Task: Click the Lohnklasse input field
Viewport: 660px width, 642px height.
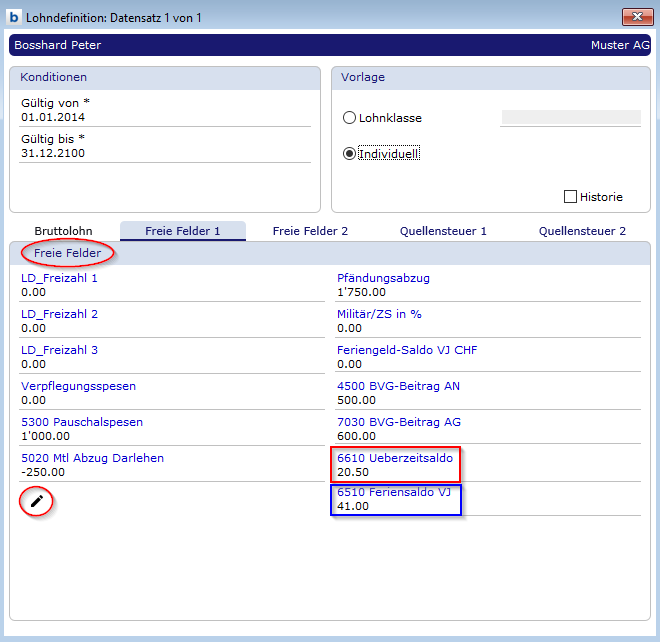Action: (570, 118)
